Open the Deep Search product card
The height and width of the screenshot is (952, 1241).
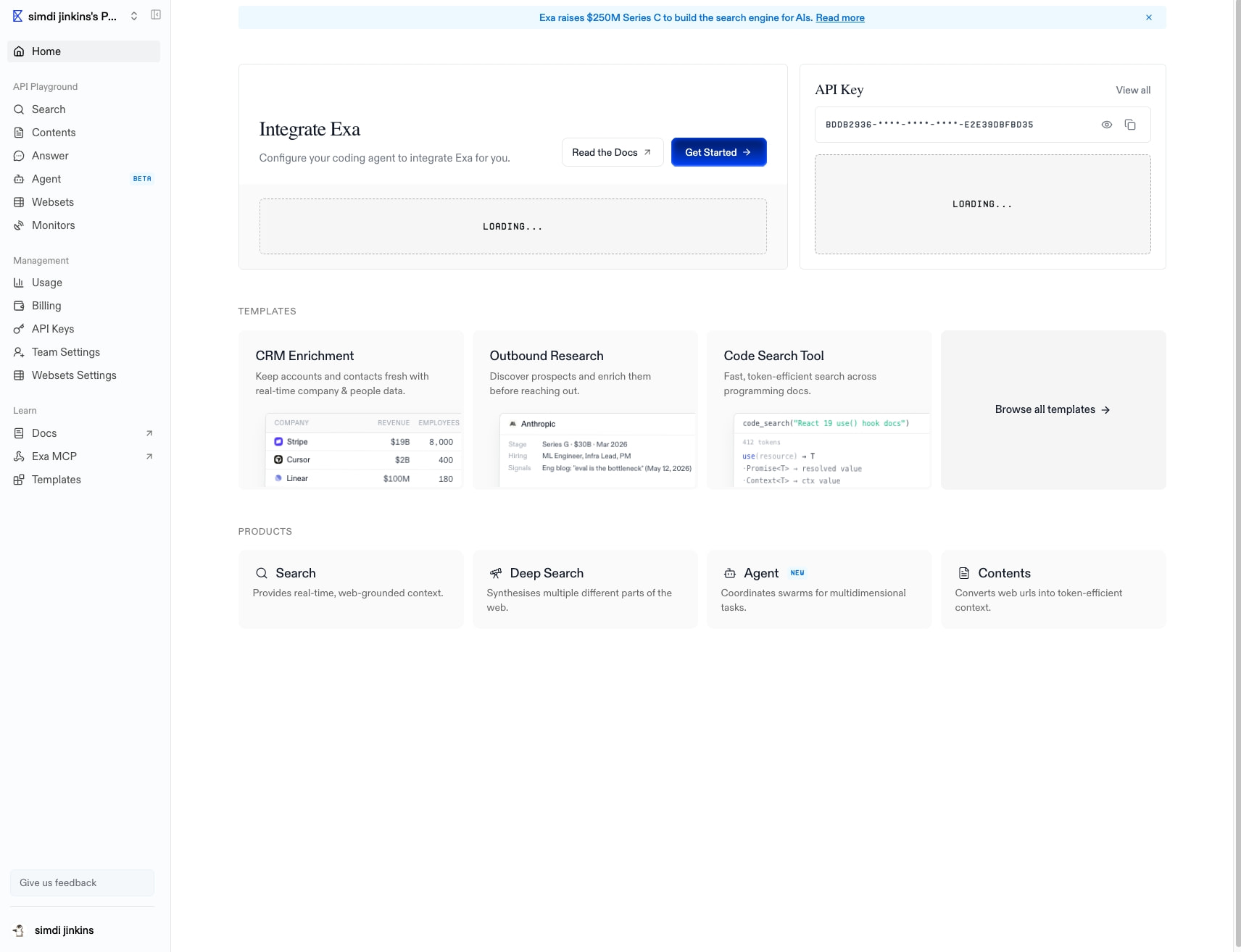585,589
